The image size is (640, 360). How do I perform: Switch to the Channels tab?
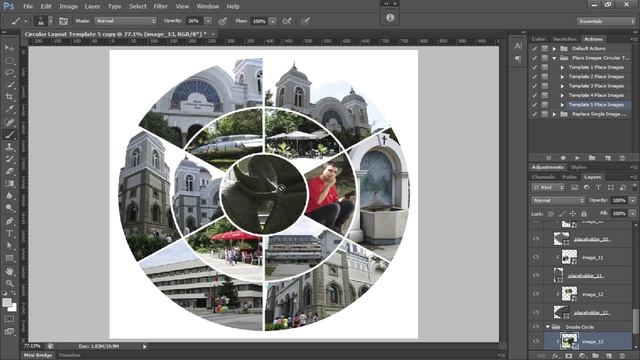click(543, 177)
